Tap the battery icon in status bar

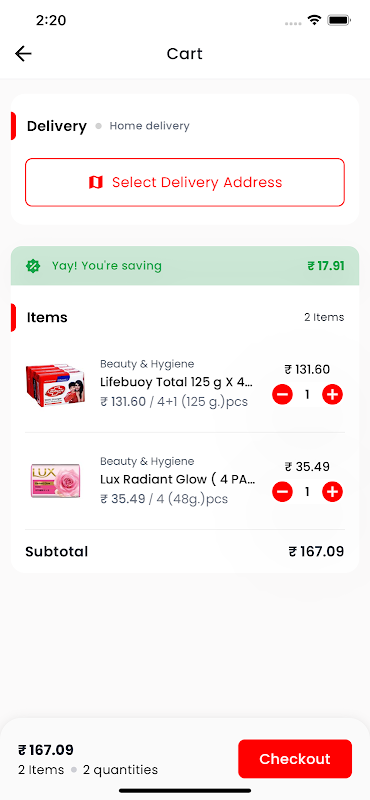[338, 20]
